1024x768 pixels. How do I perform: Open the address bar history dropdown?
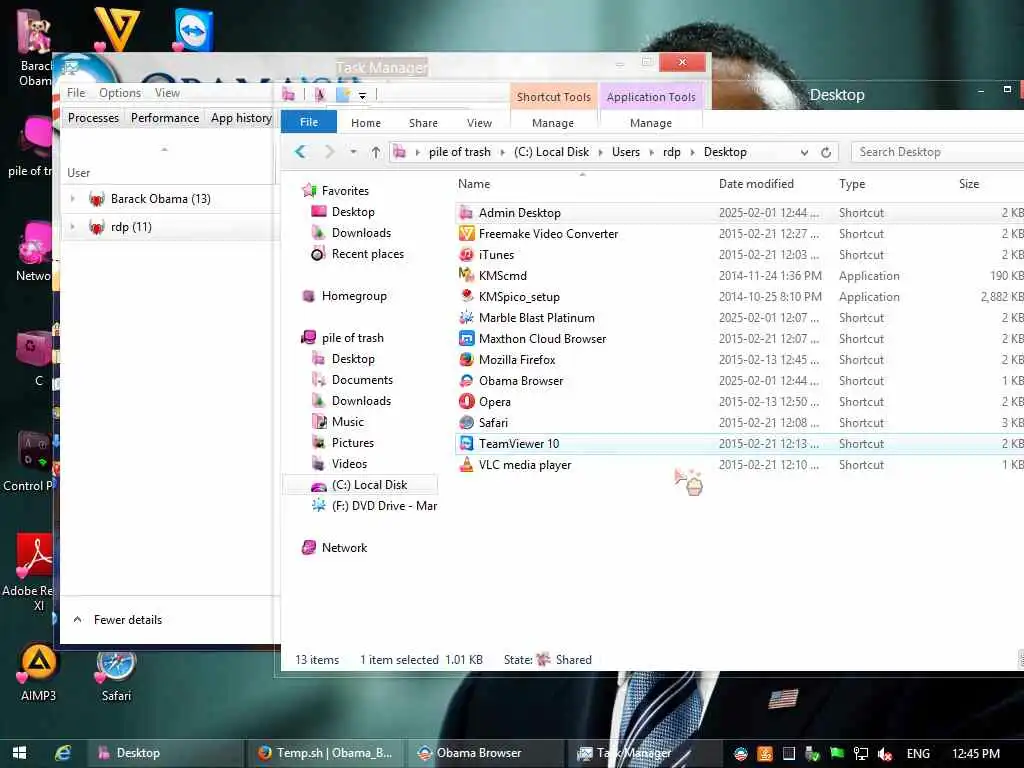point(805,152)
